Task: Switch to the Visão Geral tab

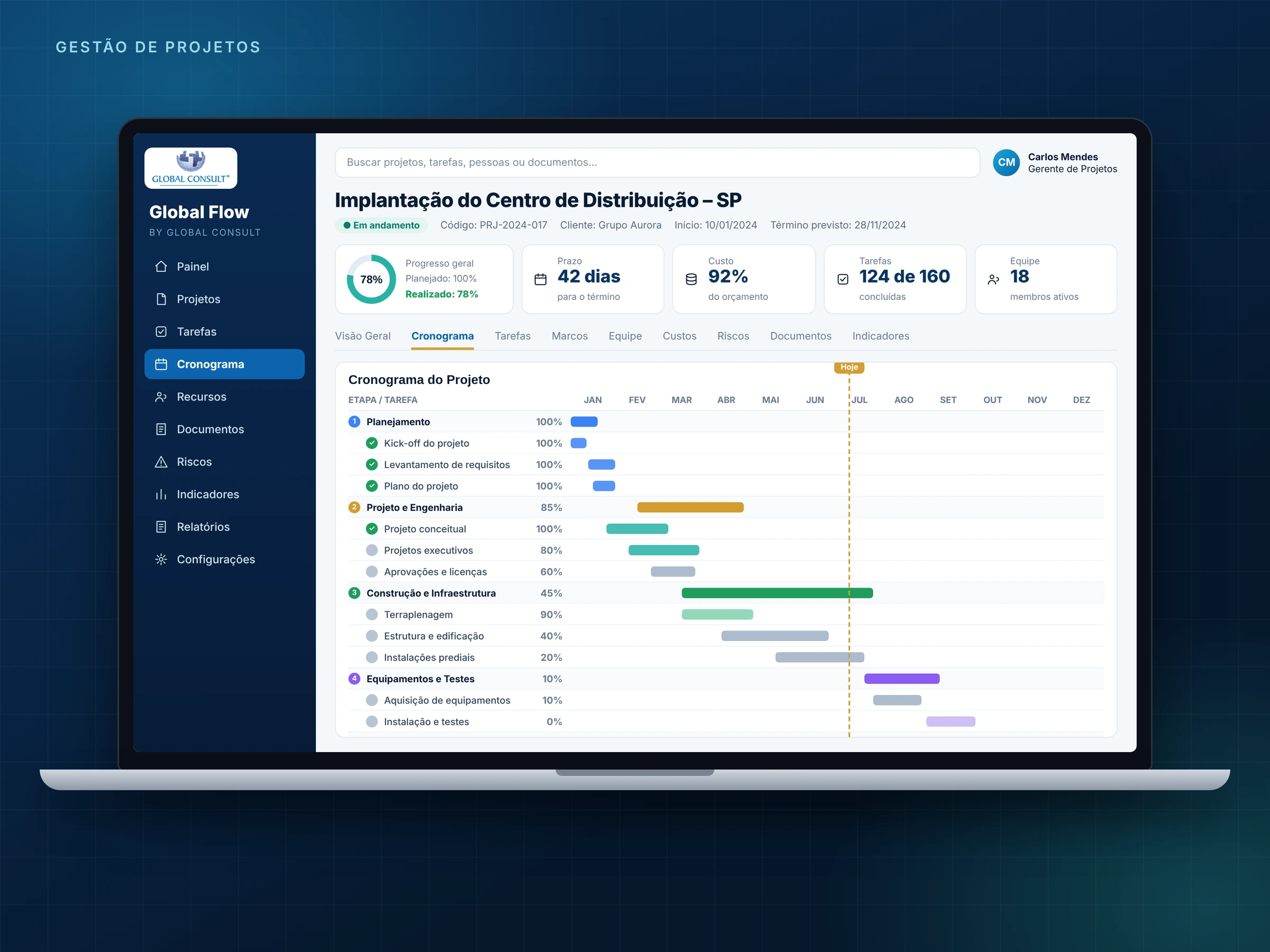Action: pos(362,336)
